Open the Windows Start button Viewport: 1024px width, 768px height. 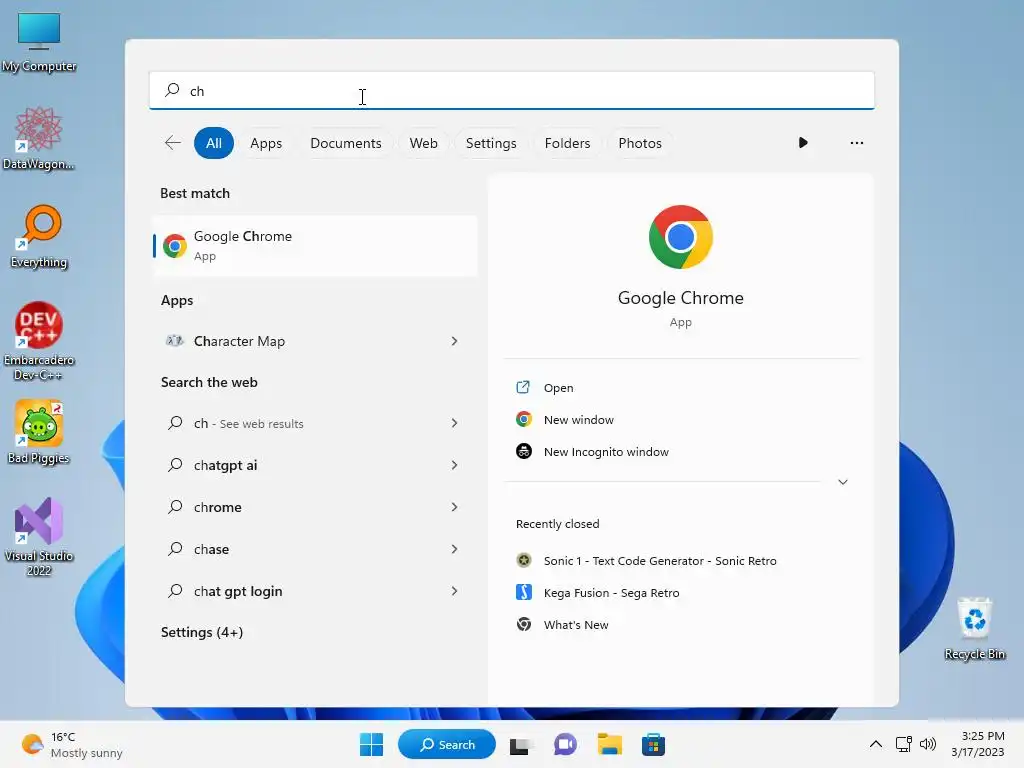372,744
